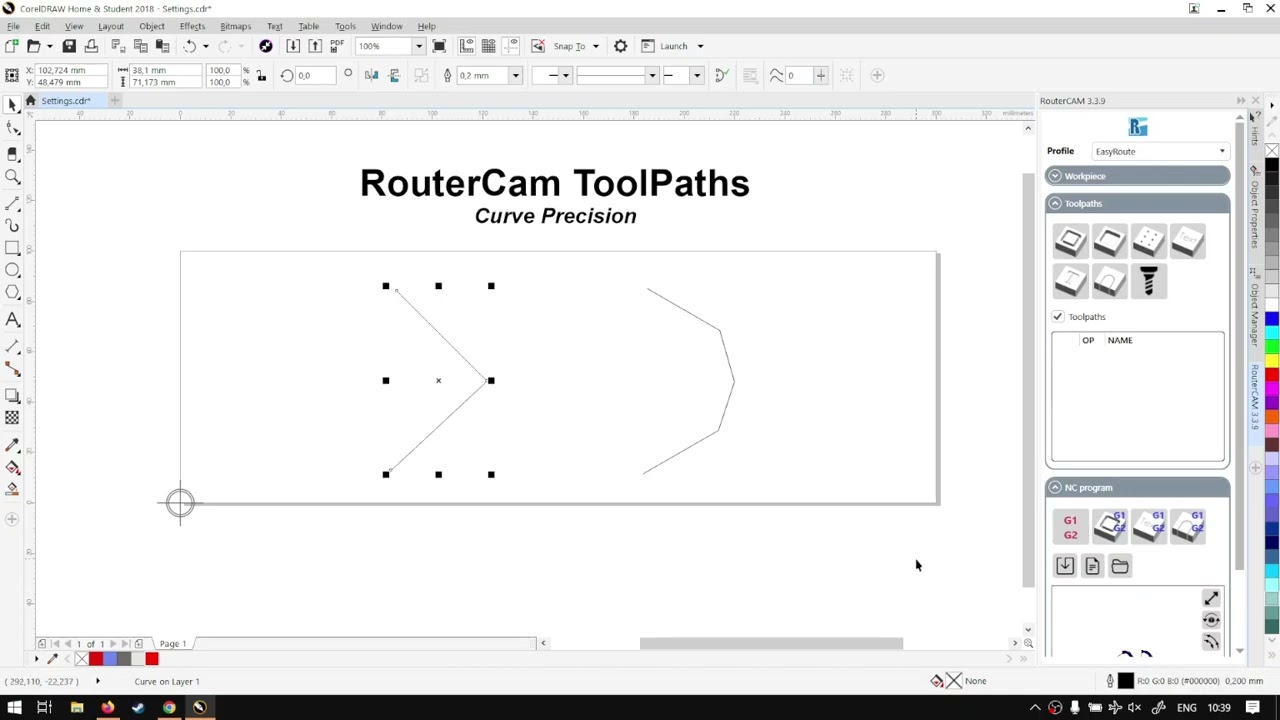Open the Snap To dropdown
This screenshot has width=1280, height=720.
coord(596,46)
